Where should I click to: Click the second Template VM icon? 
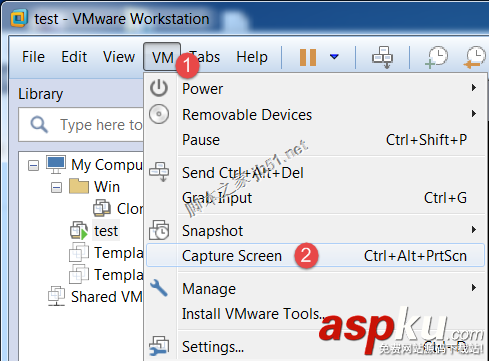point(79,275)
